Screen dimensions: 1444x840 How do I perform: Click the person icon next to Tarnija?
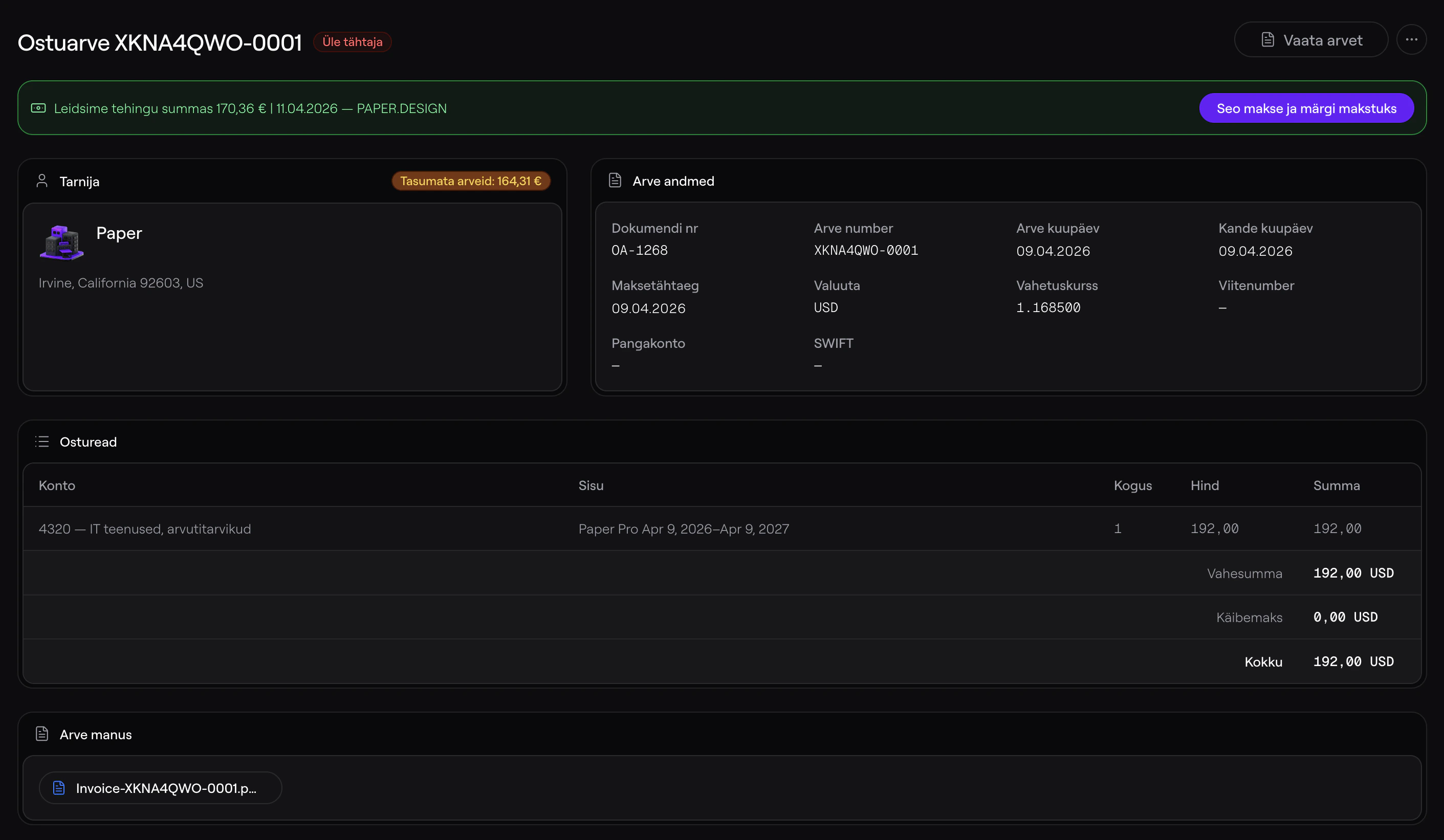tap(42, 181)
